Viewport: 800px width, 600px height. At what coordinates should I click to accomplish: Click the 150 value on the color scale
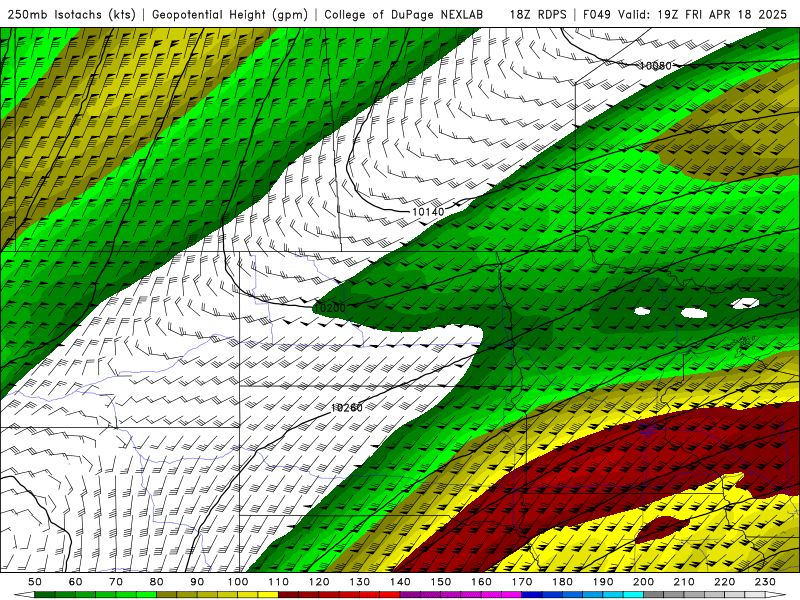pos(441,582)
